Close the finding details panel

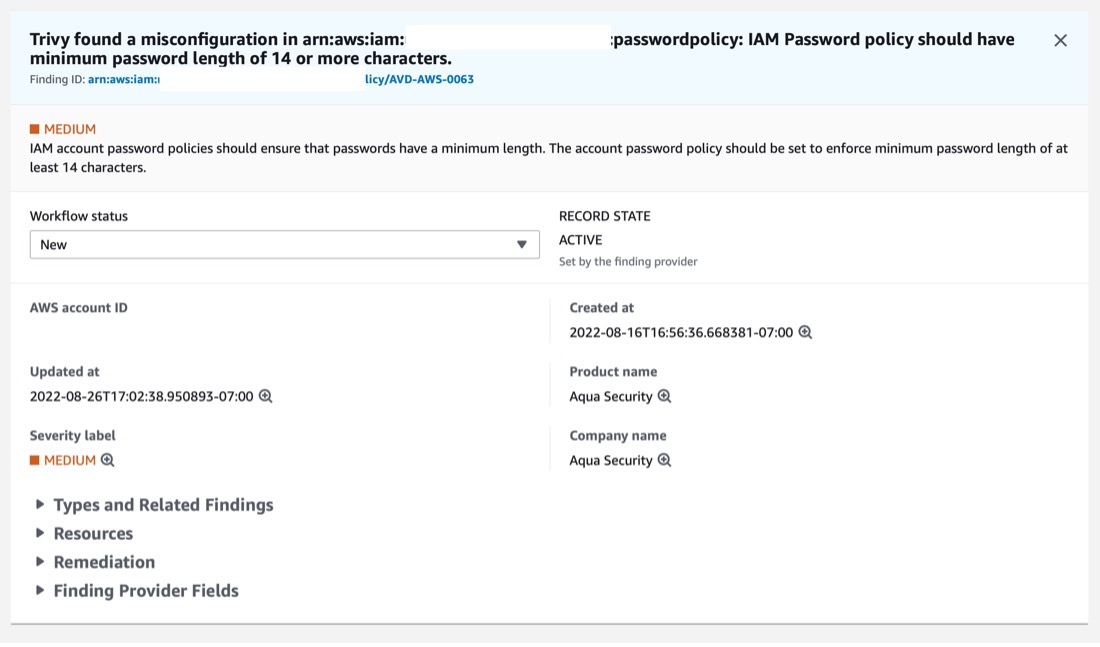(1060, 41)
